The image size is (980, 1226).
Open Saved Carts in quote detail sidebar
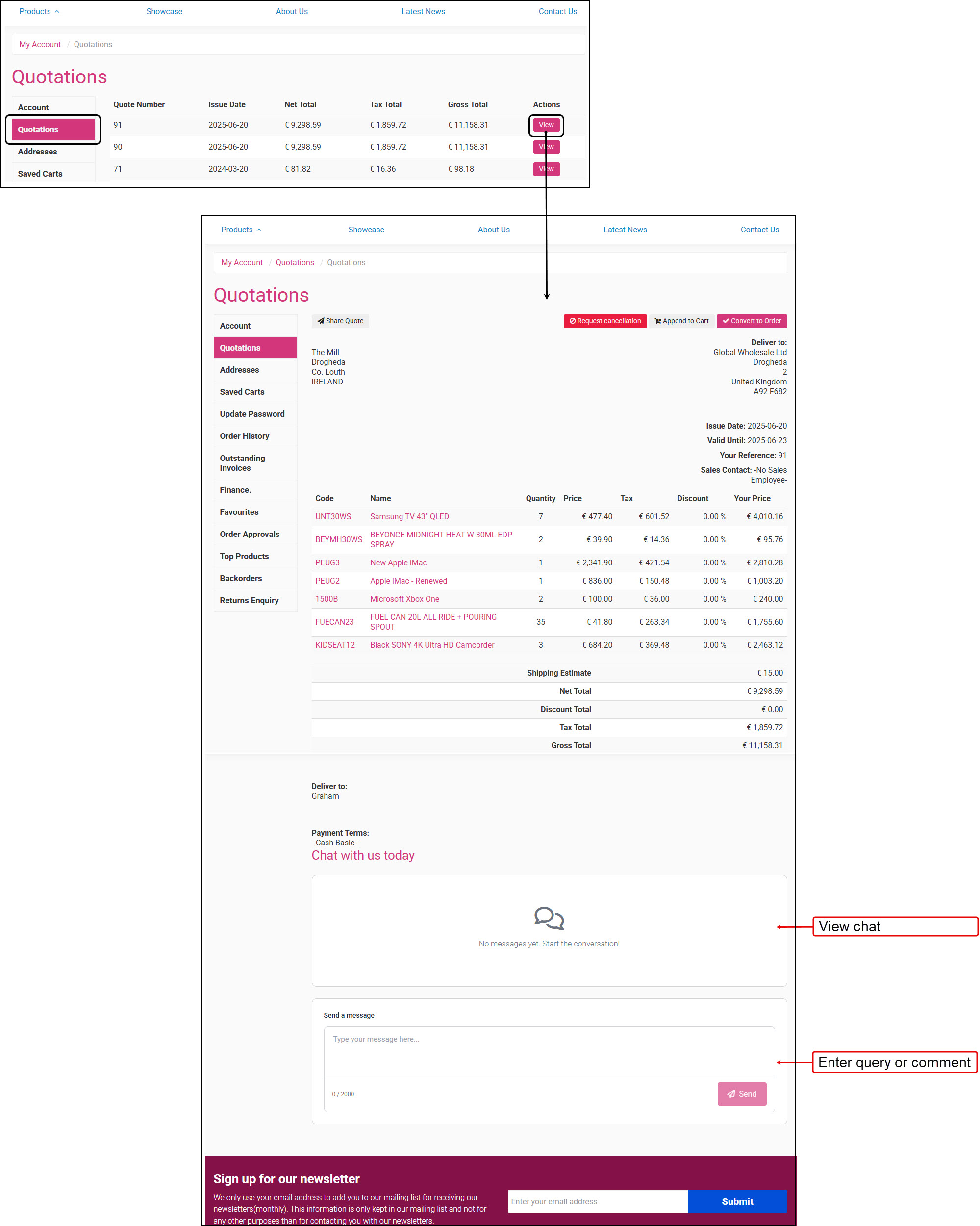point(255,392)
